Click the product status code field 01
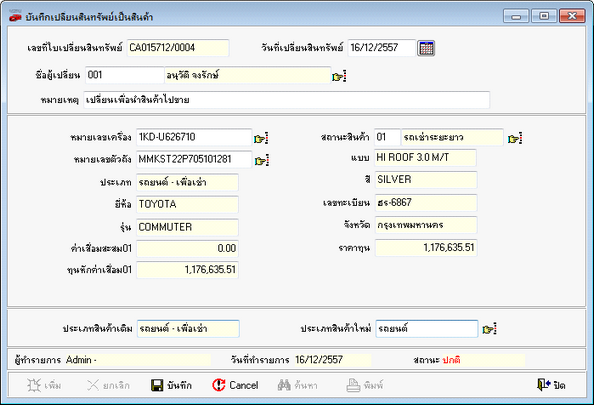Image resolution: width=594 pixels, height=405 pixels. pos(387,137)
